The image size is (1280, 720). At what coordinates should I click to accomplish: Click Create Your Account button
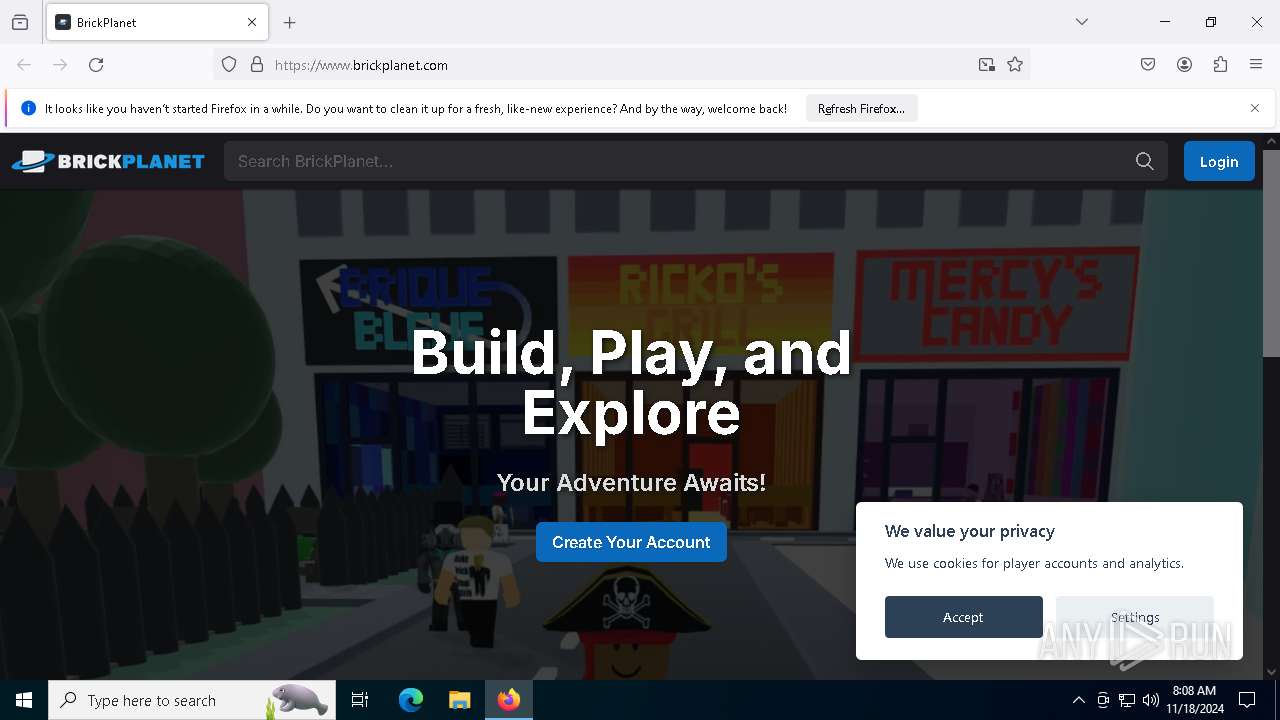pos(631,542)
